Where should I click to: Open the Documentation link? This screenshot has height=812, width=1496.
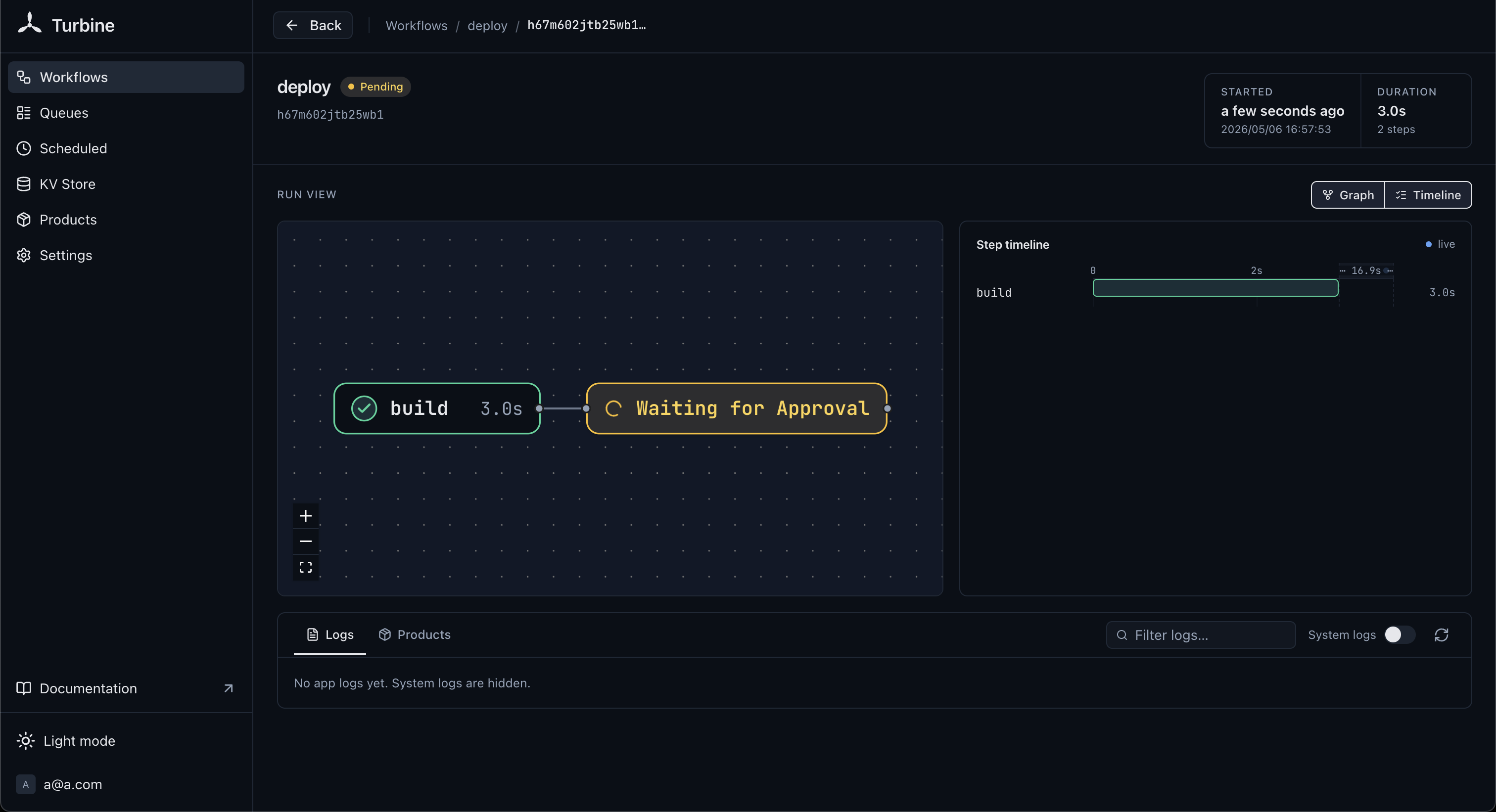coord(126,688)
